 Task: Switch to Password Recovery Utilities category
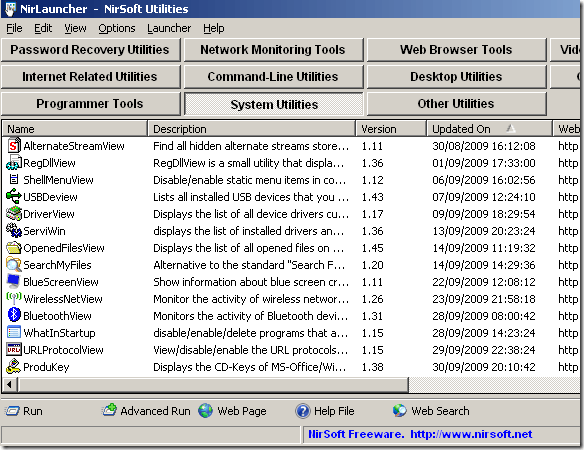point(90,50)
